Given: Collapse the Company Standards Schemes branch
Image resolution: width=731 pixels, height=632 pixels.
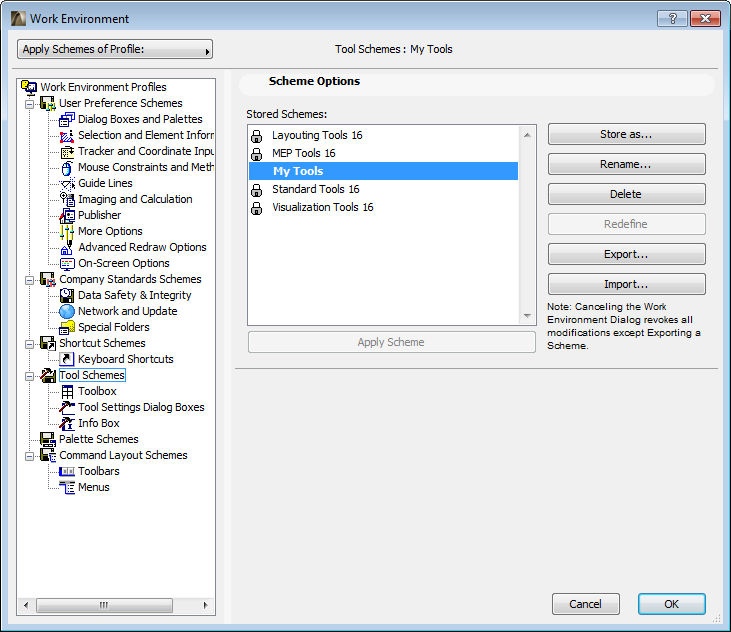Looking at the screenshot, I should point(29,280).
